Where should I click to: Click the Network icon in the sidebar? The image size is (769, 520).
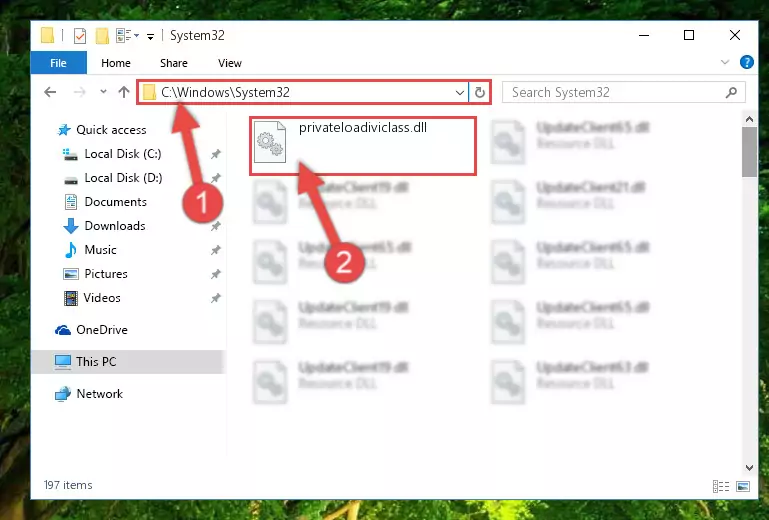63,394
